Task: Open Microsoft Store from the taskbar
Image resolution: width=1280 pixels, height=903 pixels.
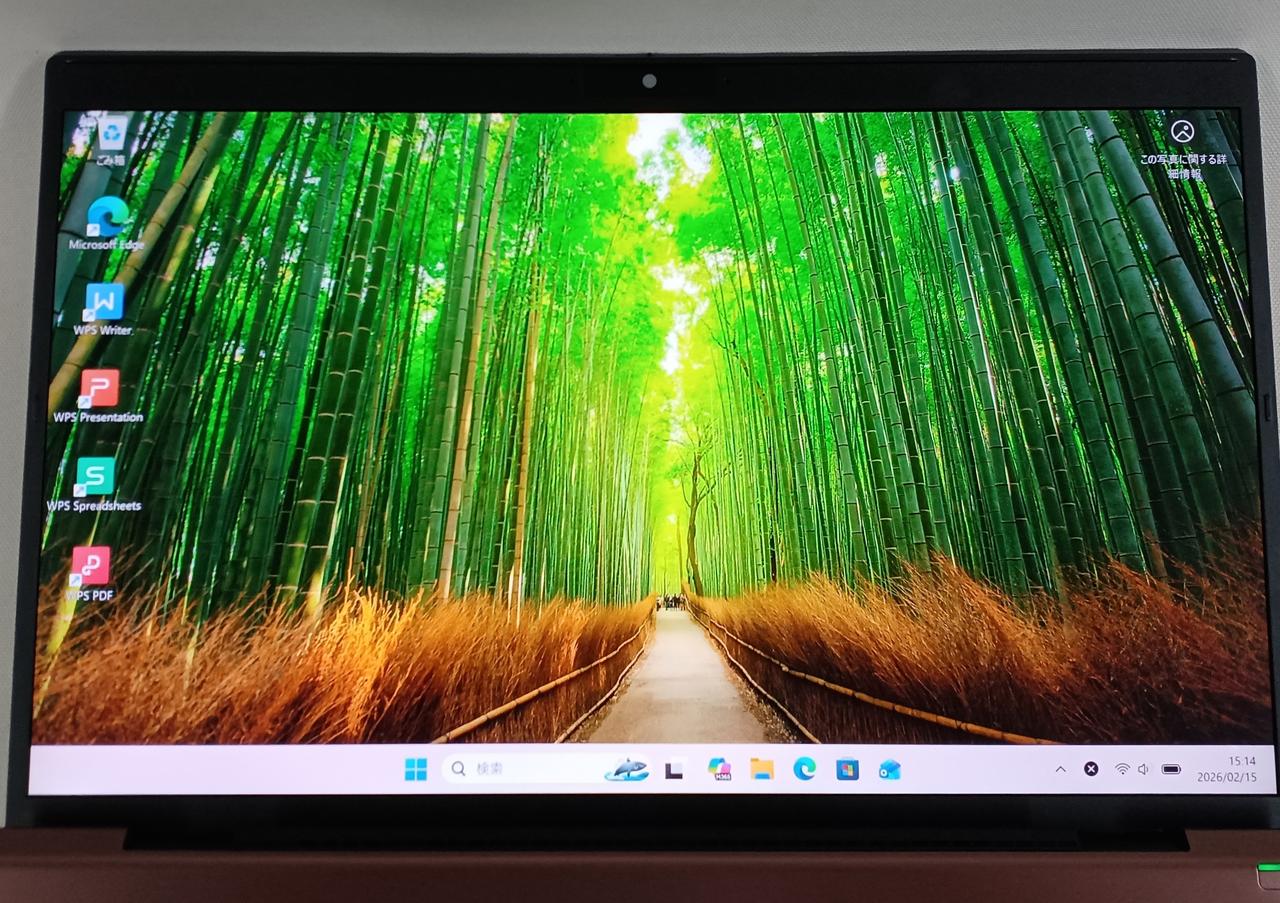Action: (848, 769)
